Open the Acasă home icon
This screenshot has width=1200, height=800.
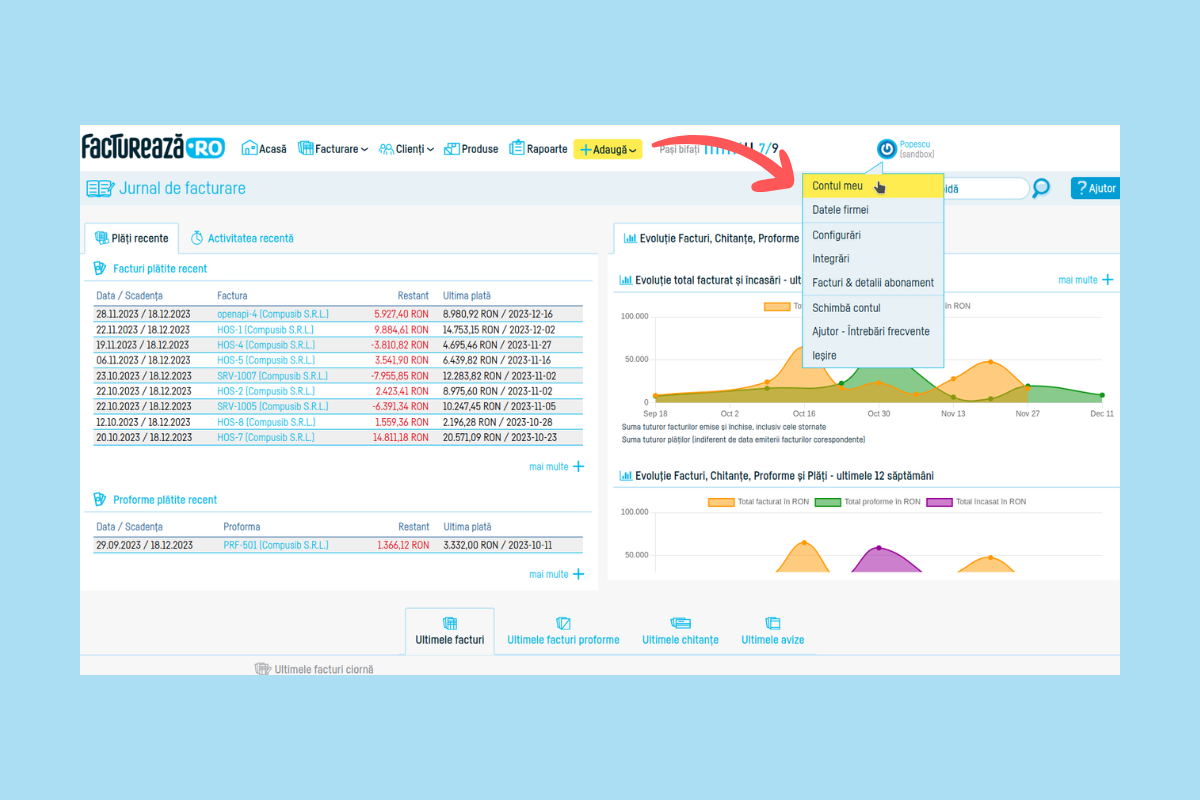(250, 148)
